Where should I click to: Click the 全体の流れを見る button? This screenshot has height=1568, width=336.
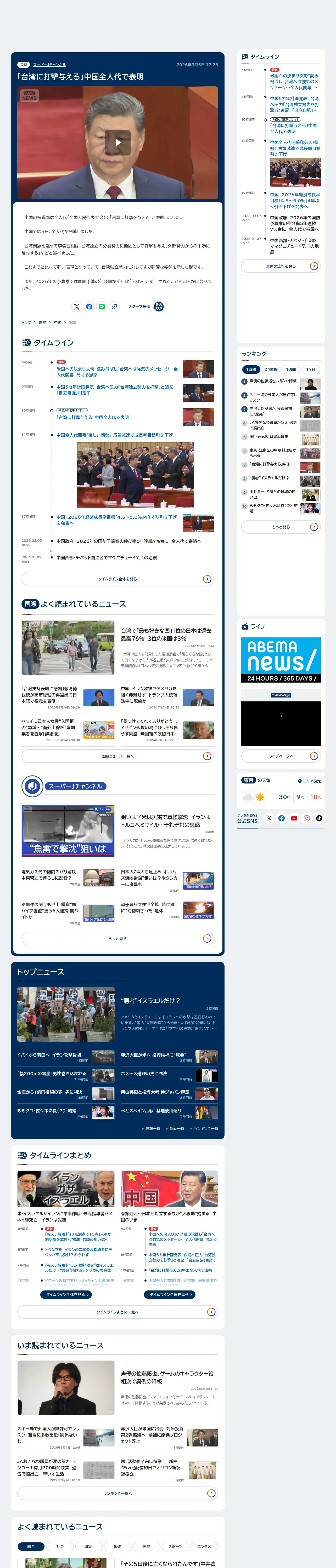point(281,266)
